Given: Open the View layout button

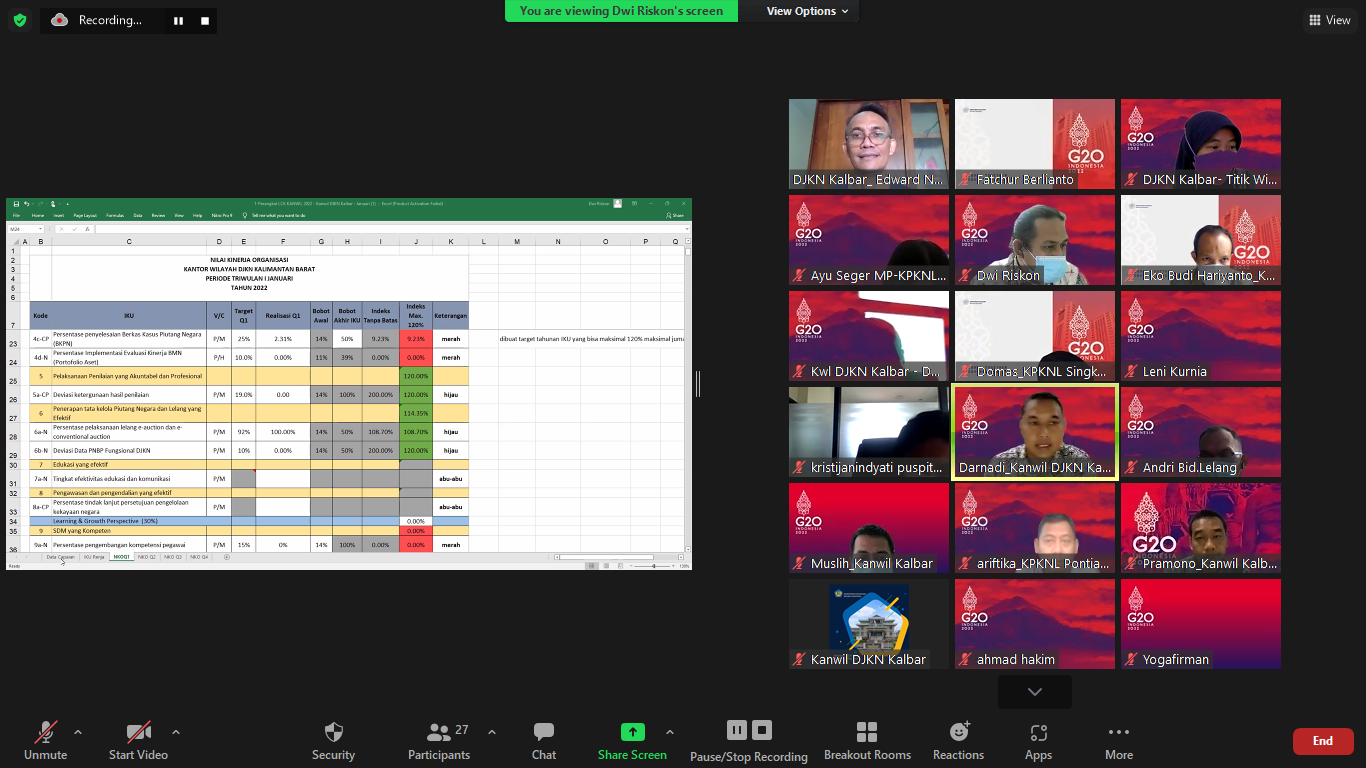Looking at the screenshot, I should pos(1328,20).
